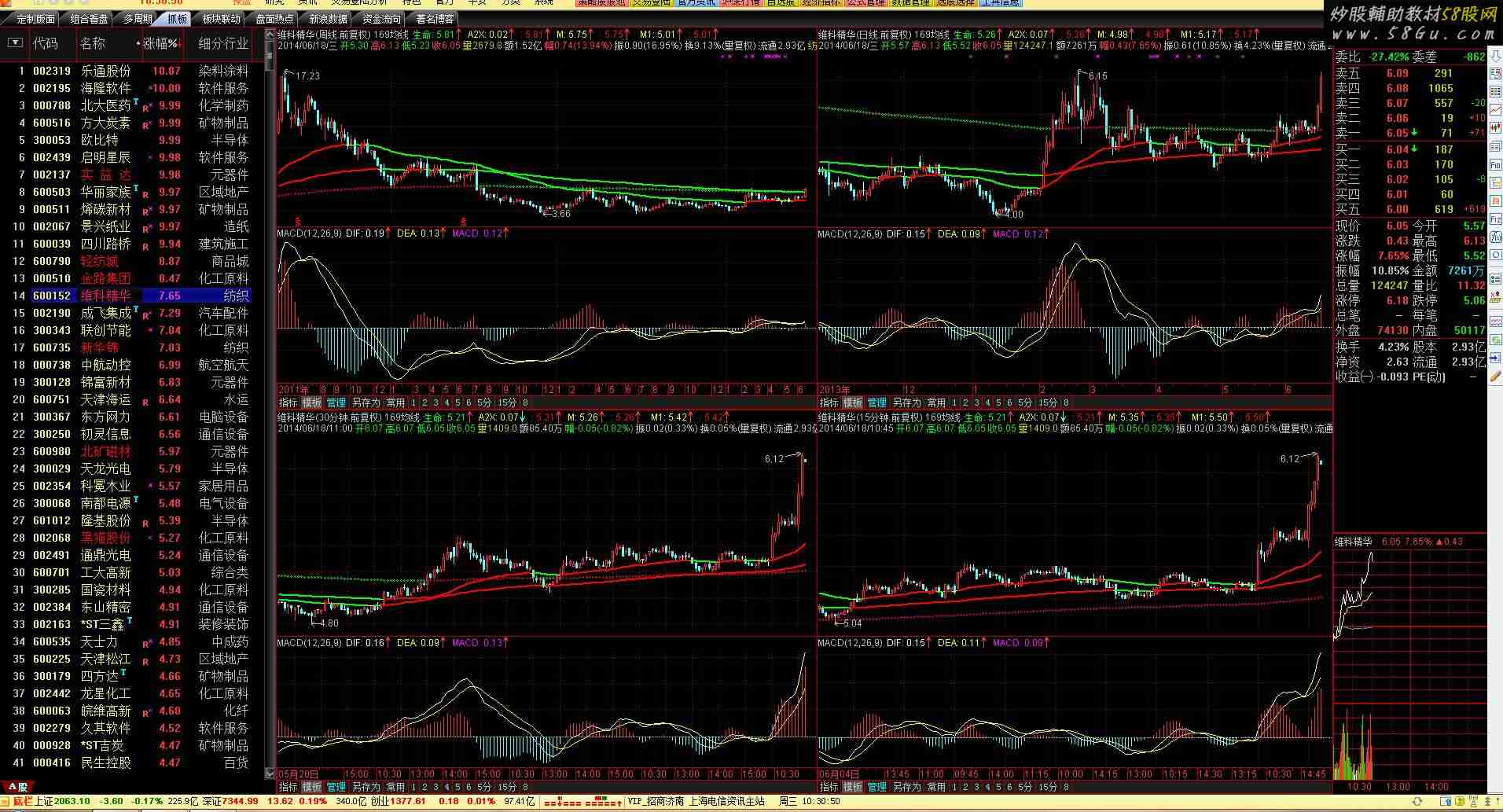
Task: Click the refresh icon in status bar
Action: click(x=1417, y=802)
